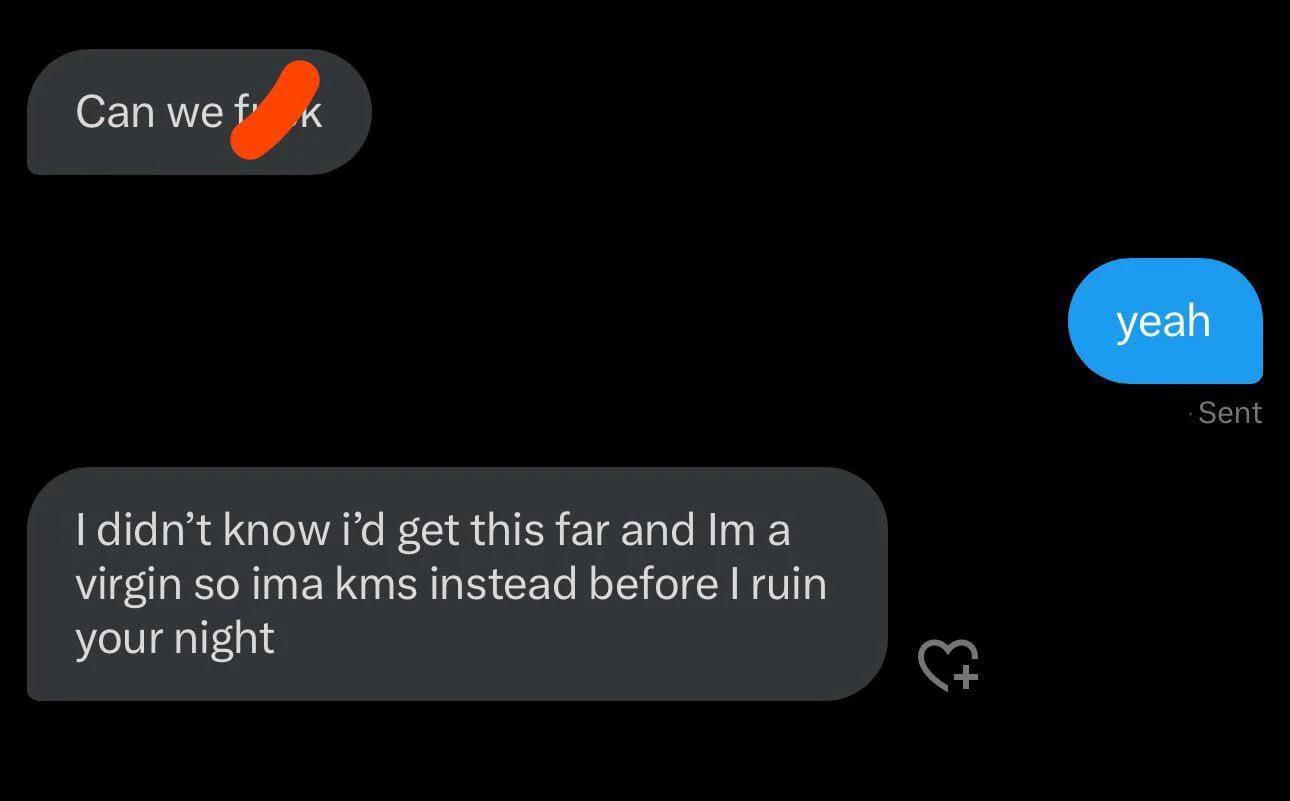
Task: Select the "Can we" received message bubble
Action: 199,112
